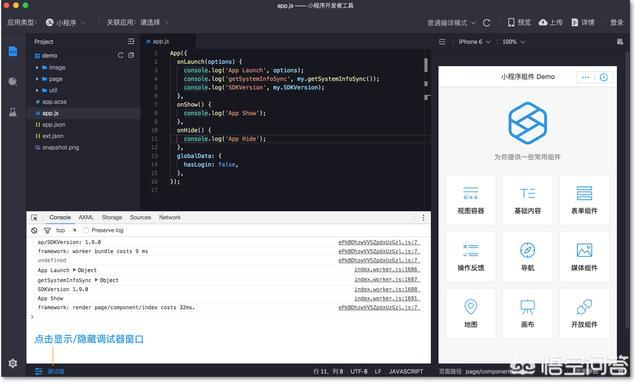This screenshot has width=640, height=388.
Task: Open ext.json in the project tree
Action: coord(53,136)
